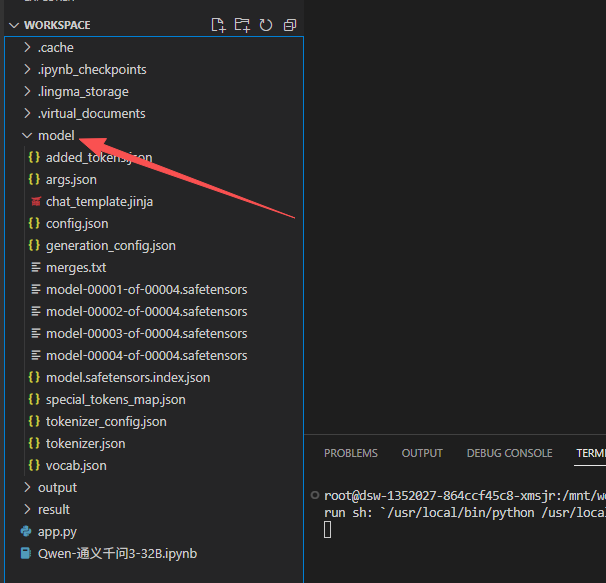Select model-00001-of-00004.safetensors file name
This screenshot has width=606, height=583.
point(146,290)
